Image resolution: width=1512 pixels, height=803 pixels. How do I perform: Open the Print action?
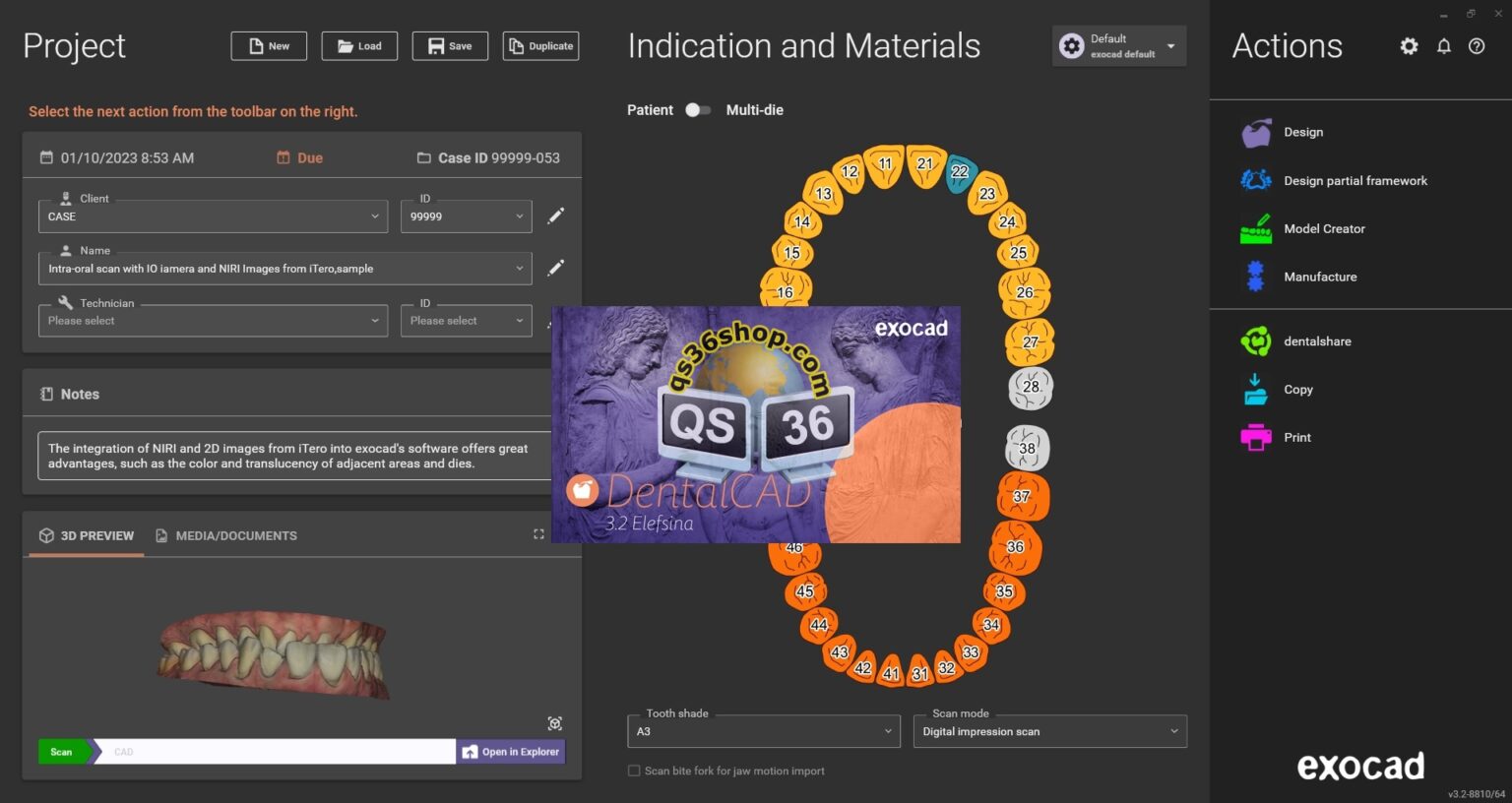click(x=1296, y=437)
